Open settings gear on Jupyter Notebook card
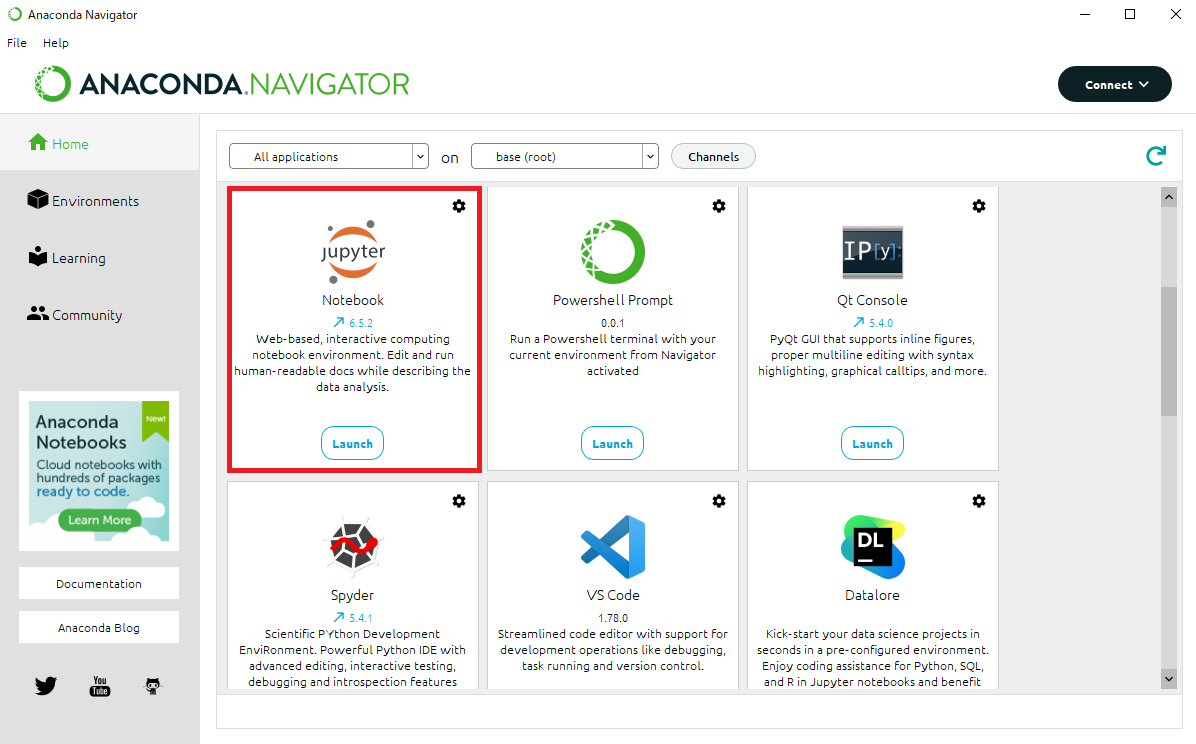The image size is (1196, 744). pyautogui.click(x=459, y=206)
